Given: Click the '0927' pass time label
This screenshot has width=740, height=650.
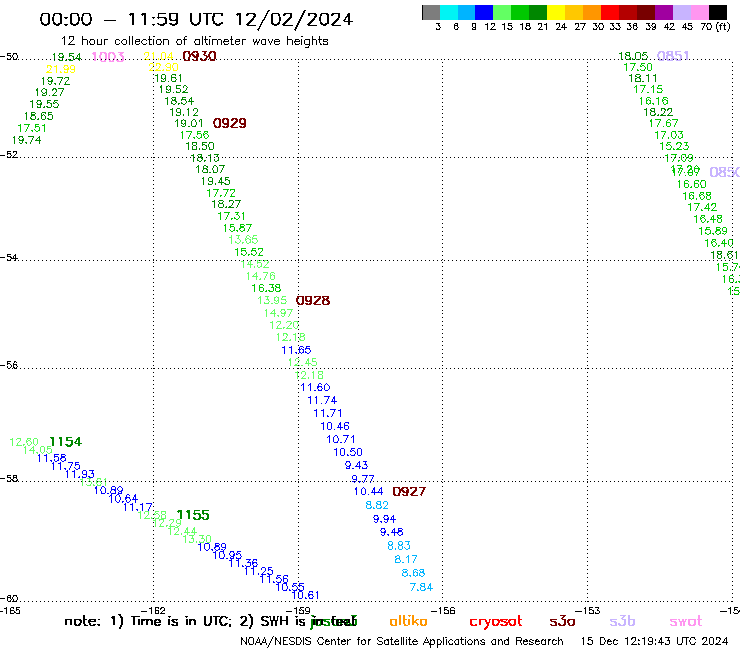Looking at the screenshot, I should tap(409, 491).
